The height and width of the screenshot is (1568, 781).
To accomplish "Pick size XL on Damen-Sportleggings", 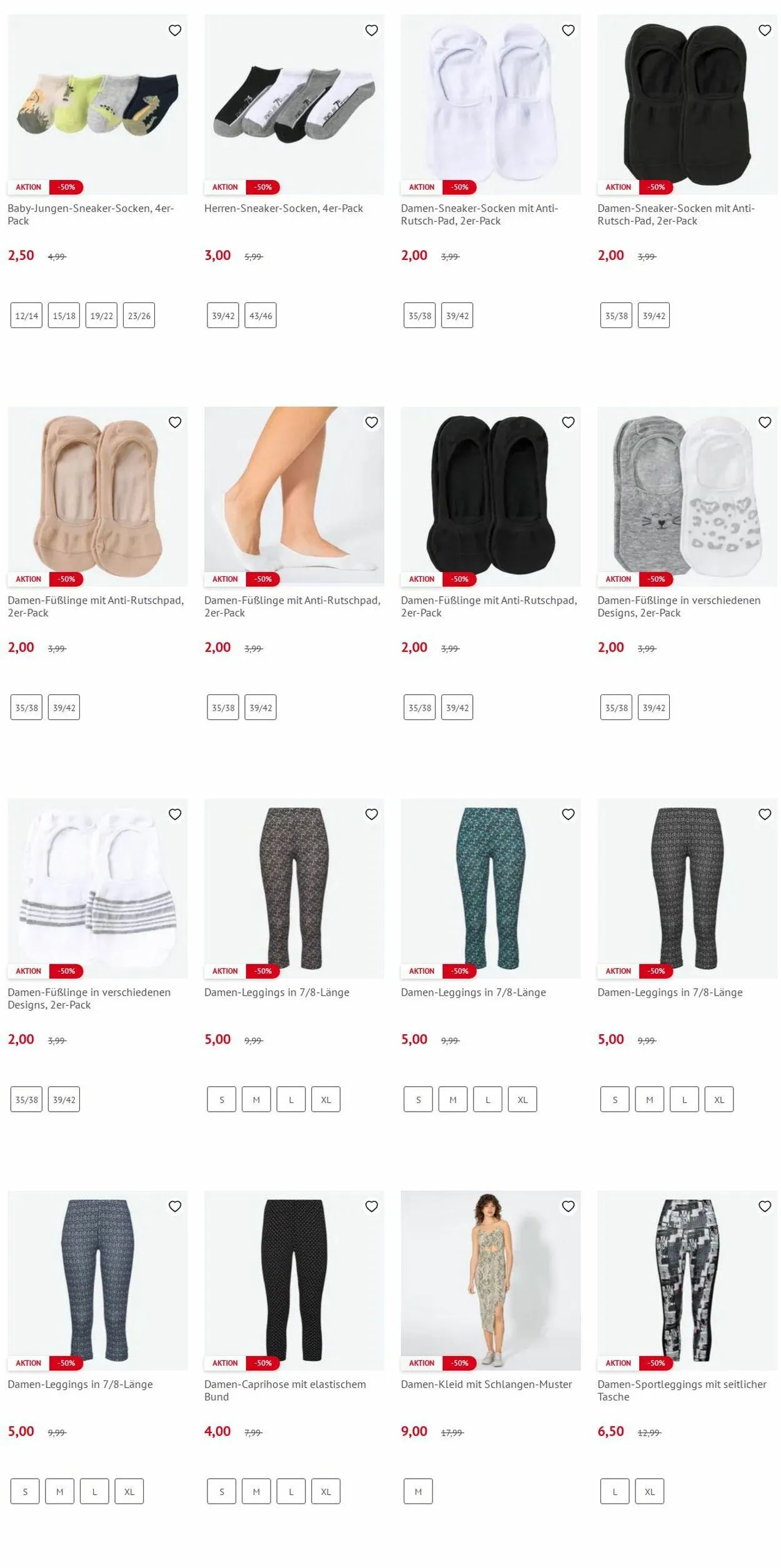I will point(650,1492).
